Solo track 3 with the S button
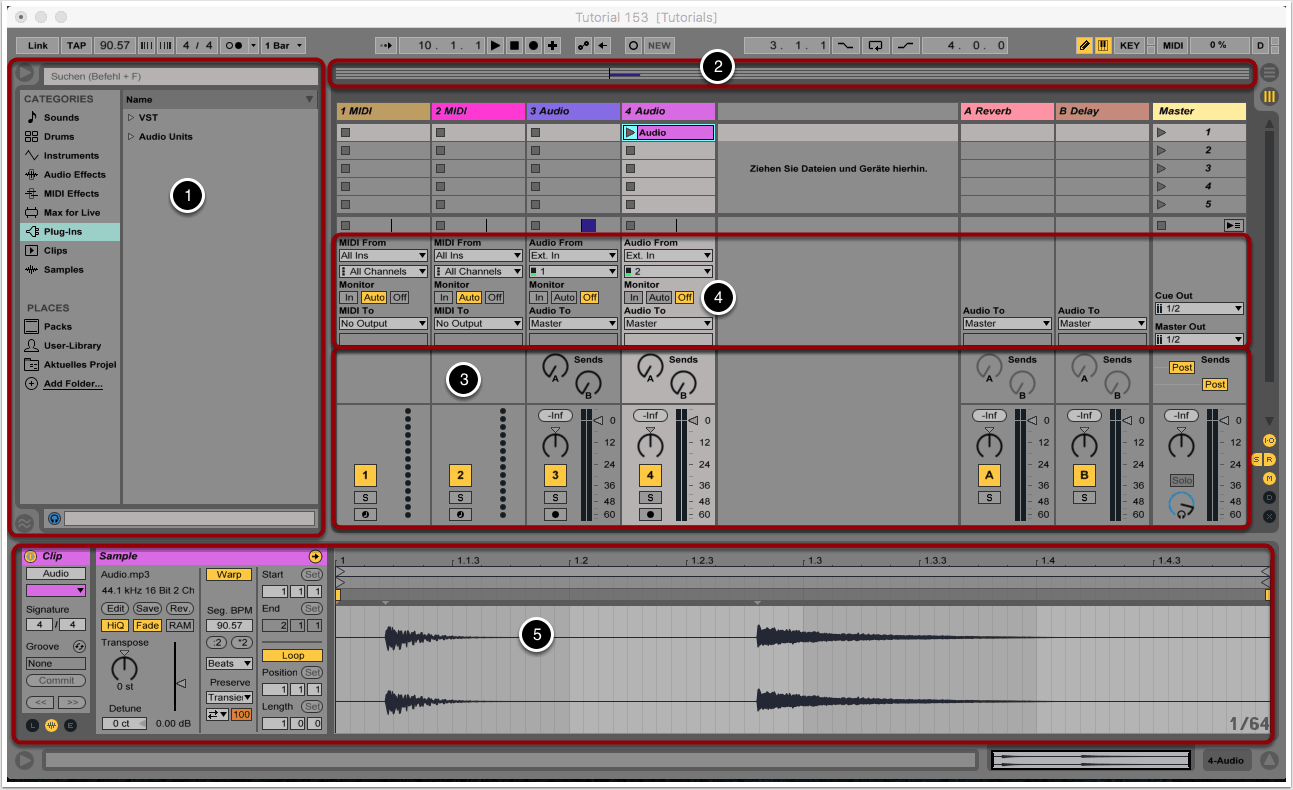1293x790 pixels. (x=555, y=497)
